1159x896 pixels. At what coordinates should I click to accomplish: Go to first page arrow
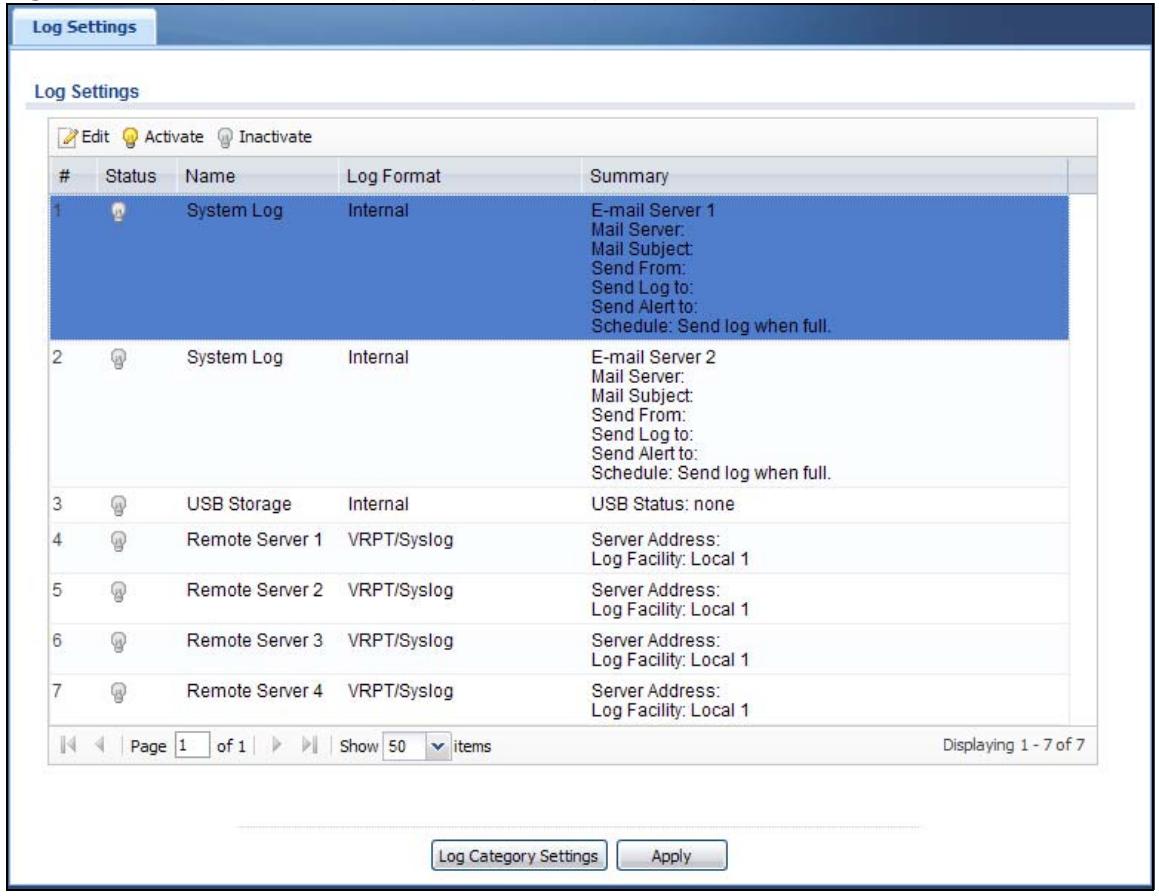click(x=68, y=745)
